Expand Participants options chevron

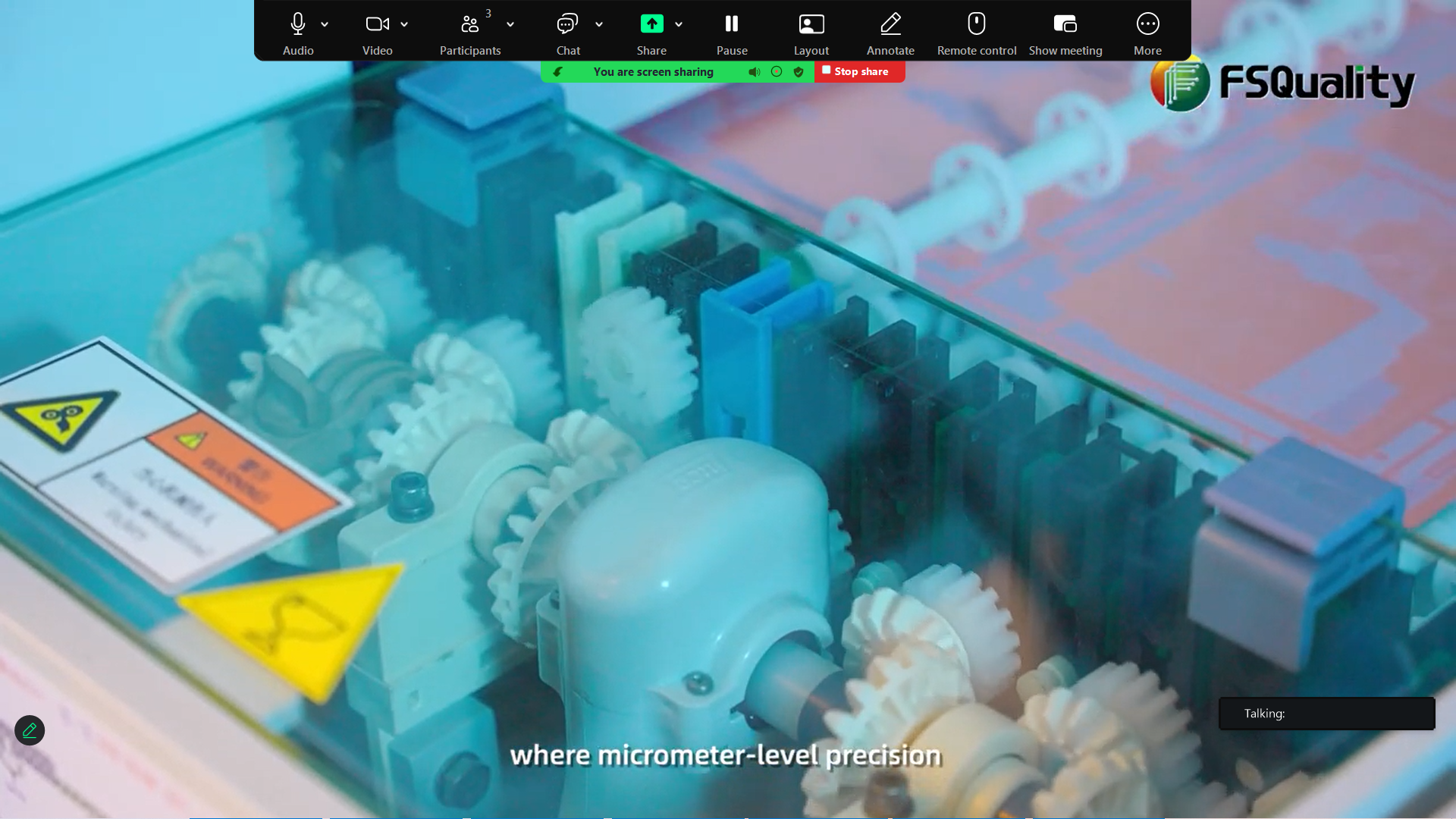click(x=510, y=24)
